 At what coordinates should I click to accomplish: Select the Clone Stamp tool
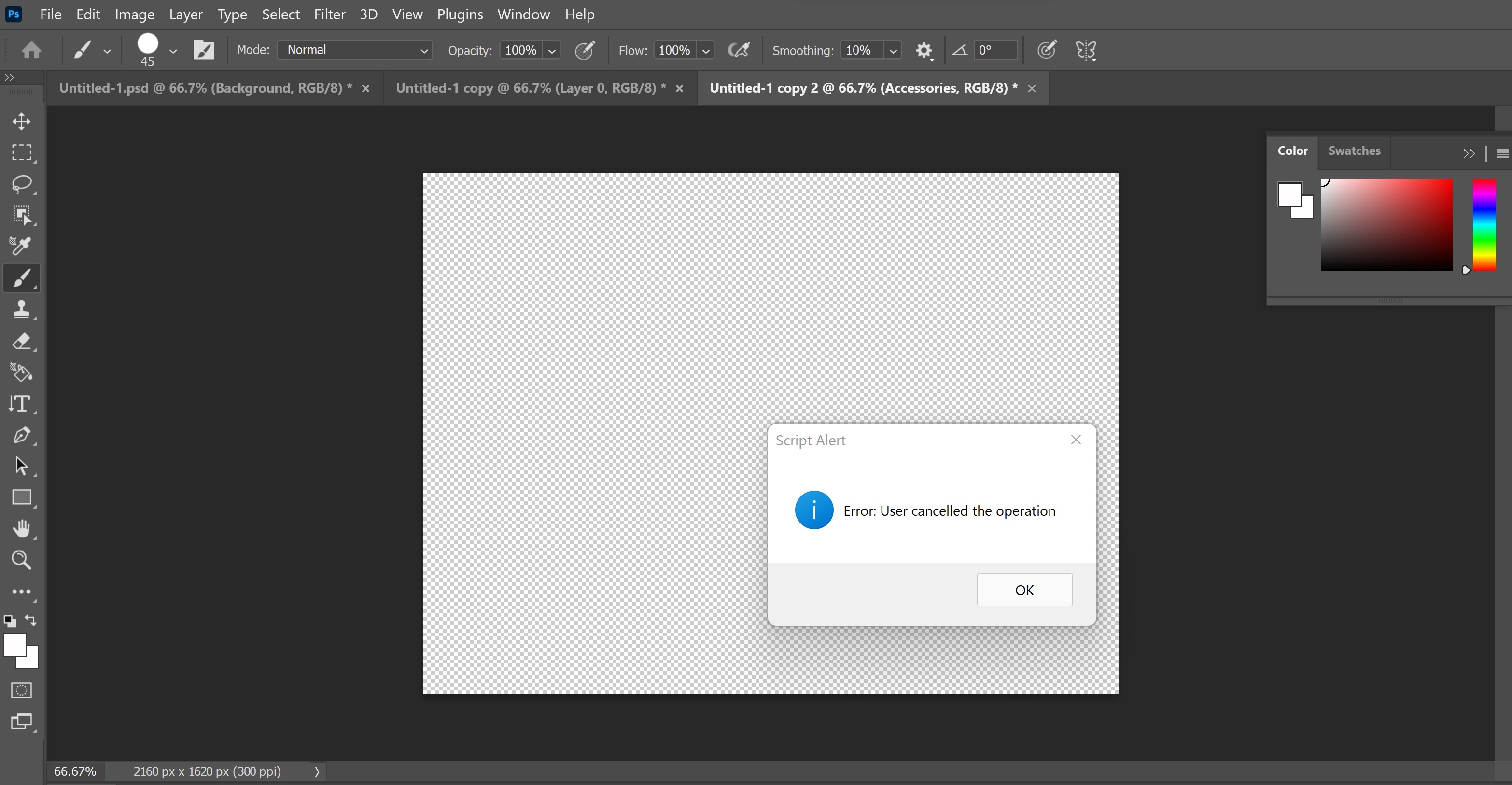click(x=22, y=309)
